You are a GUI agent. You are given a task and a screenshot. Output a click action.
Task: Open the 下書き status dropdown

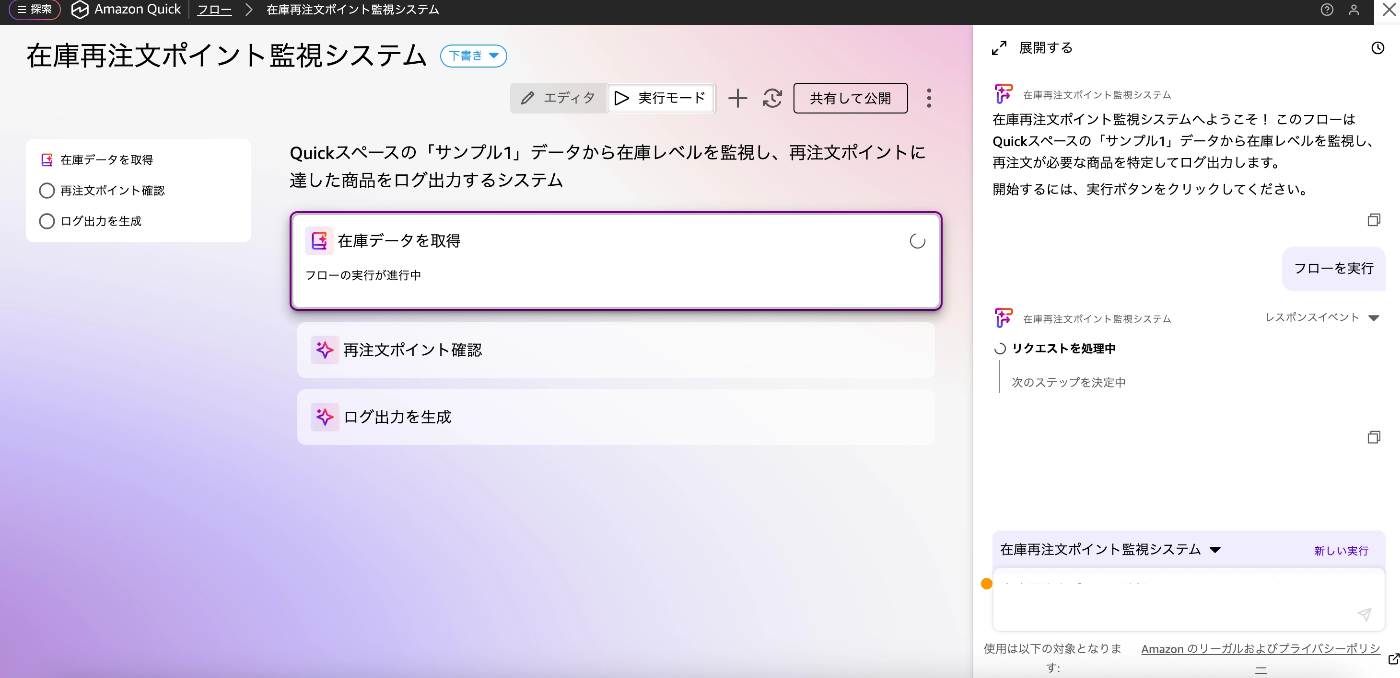coord(474,56)
